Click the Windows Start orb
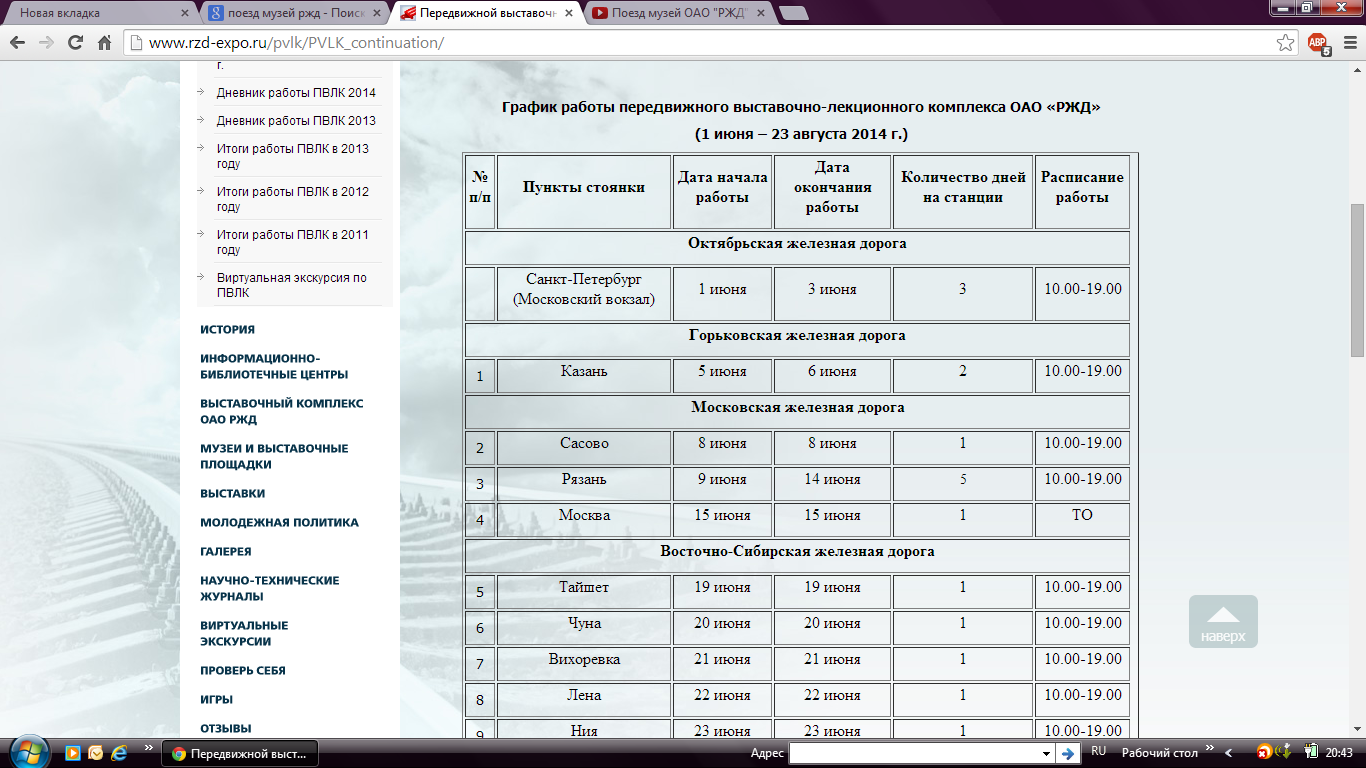Viewport: 1366px width, 768px height. tap(27, 752)
